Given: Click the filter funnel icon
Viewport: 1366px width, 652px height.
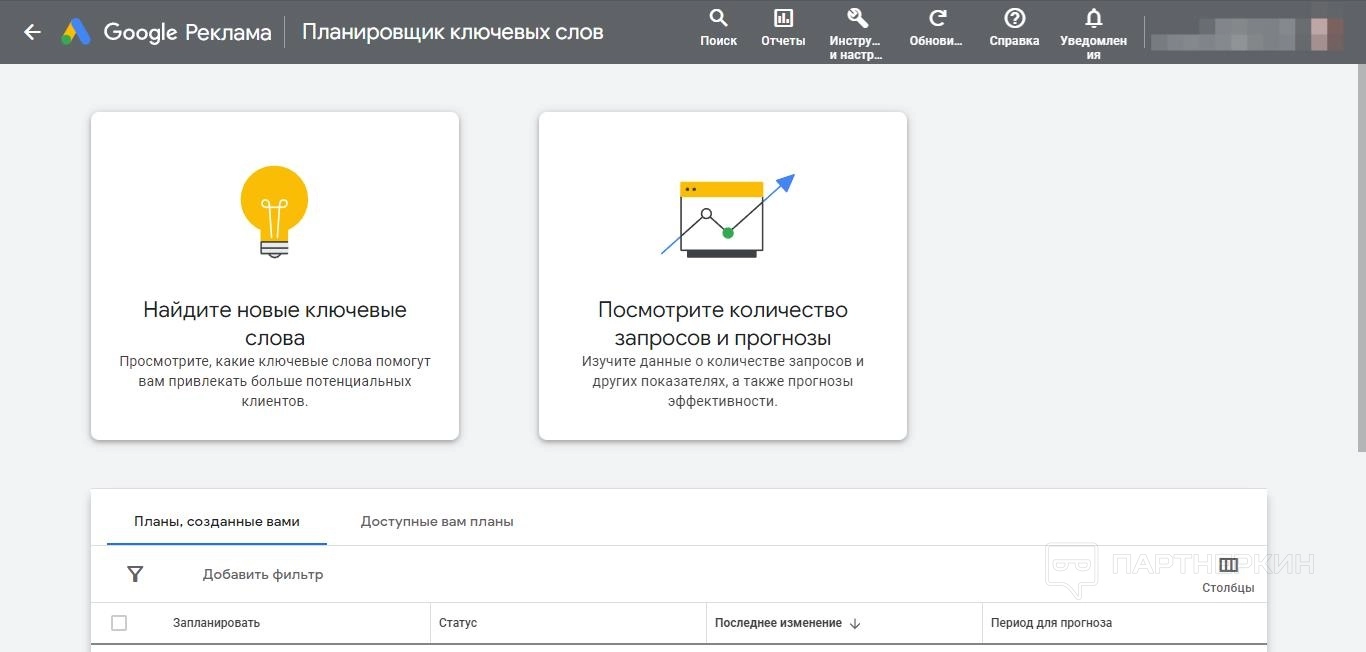Looking at the screenshot, I should pos(135,574).
